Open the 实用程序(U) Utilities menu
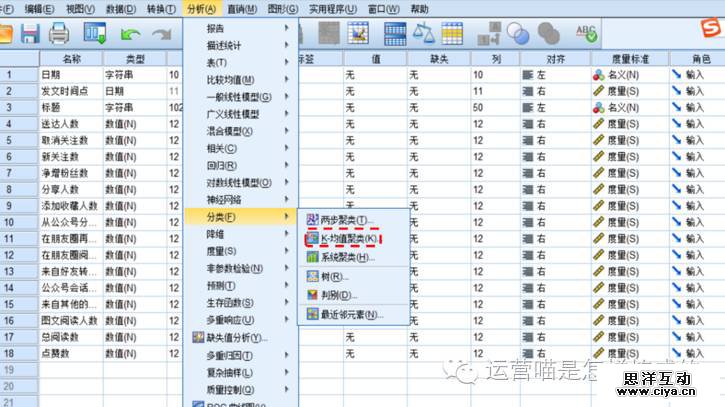This screenshot has height=407, width=725. pyautogui.click(x=332, y=9)
